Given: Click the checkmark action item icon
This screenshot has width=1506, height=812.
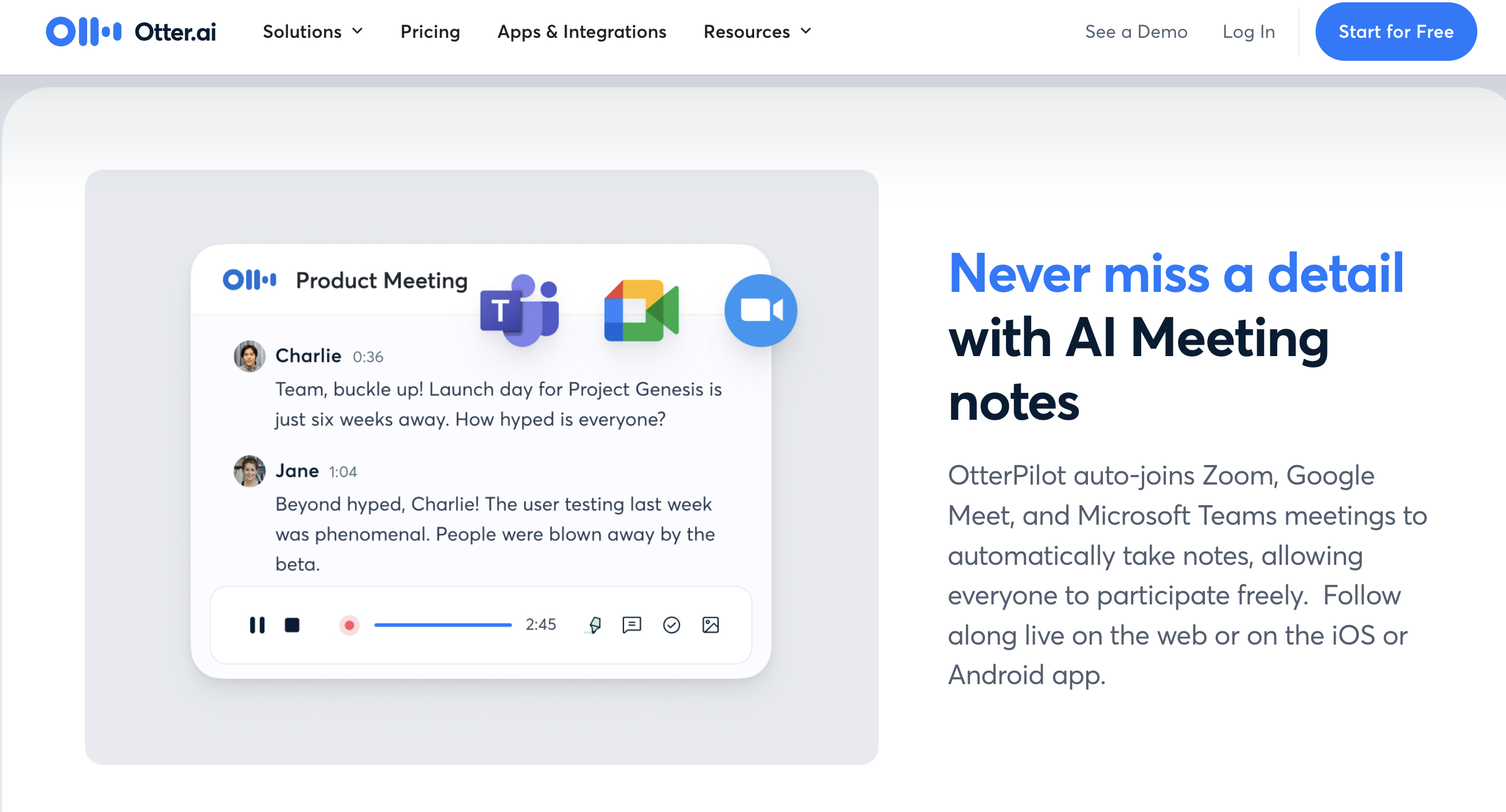Looking at the screenshot, I should [671, 625].
